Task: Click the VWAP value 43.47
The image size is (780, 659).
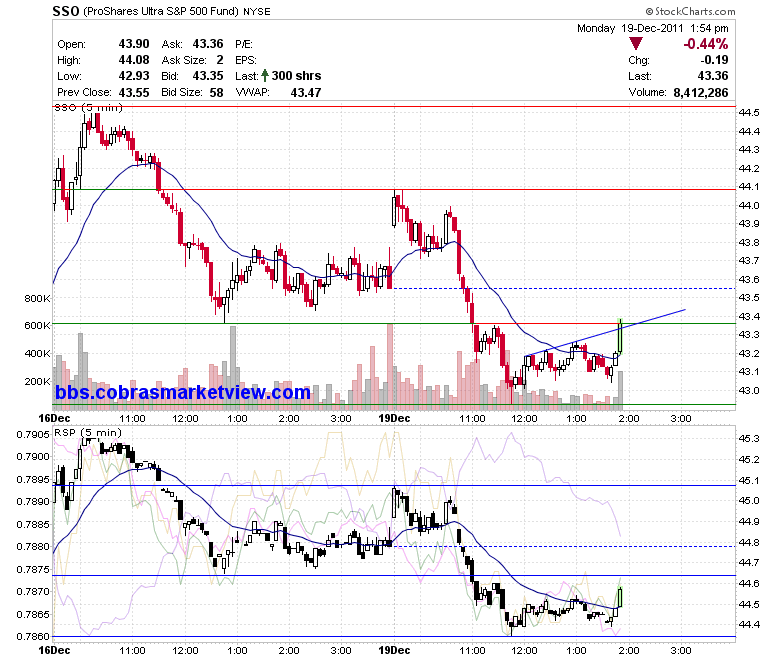Action: tap(306, 92)
